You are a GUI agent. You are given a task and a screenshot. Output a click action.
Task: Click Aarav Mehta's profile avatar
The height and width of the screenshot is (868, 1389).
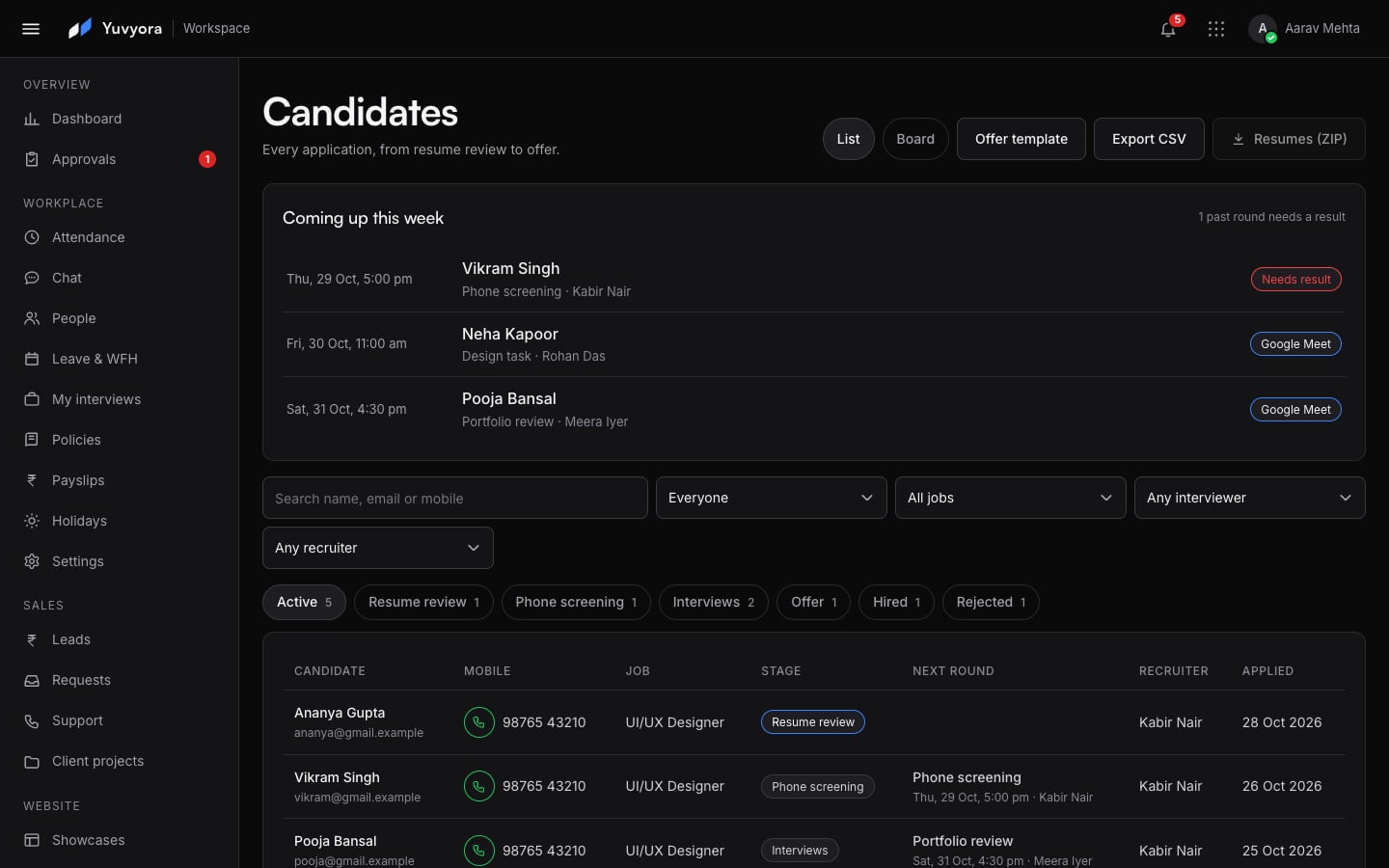pos(1263,29)
